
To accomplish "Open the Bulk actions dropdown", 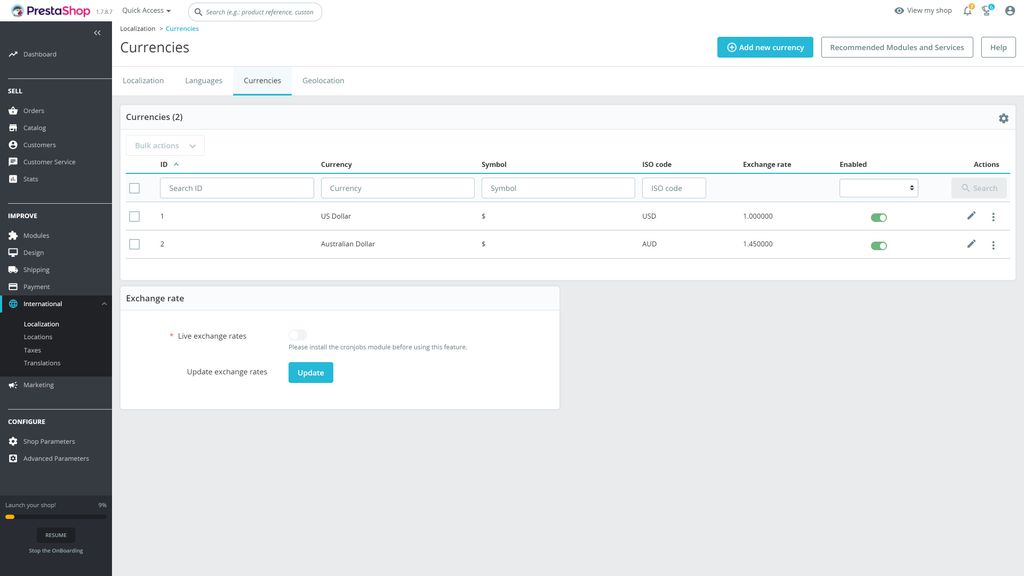I will (162, 145).
